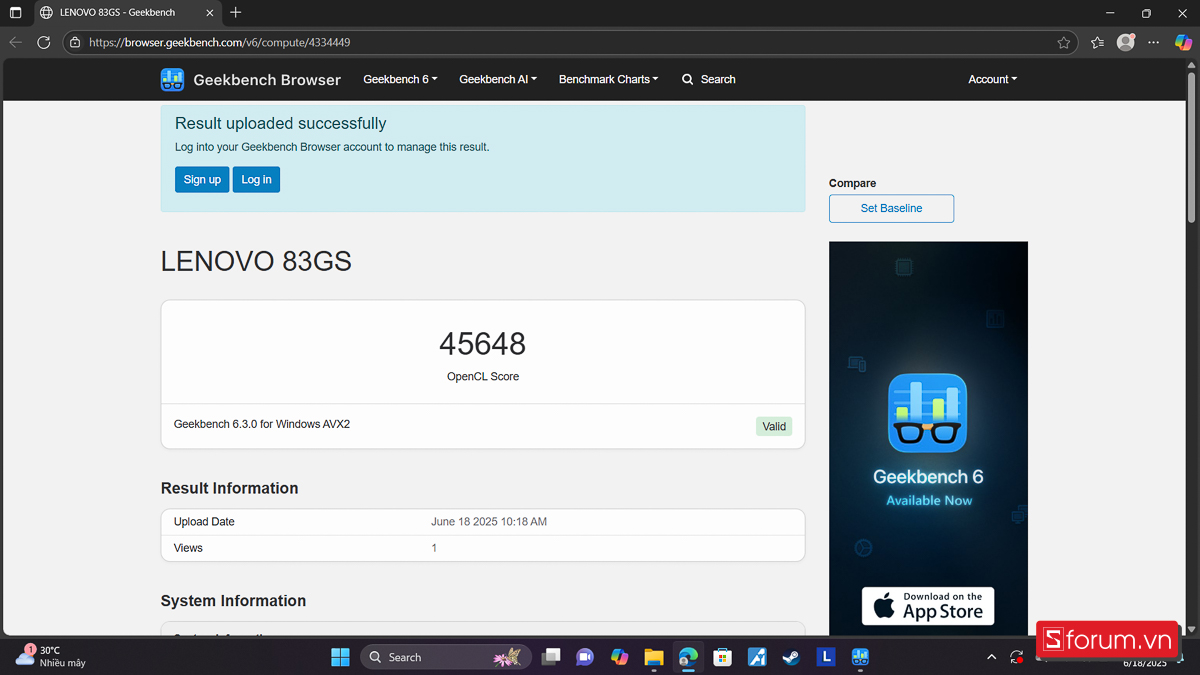This screenshot has width=1200, height=675.
Task: Switch to Microsoft Edge on the taskbar
Action: [x=688, y=657]
